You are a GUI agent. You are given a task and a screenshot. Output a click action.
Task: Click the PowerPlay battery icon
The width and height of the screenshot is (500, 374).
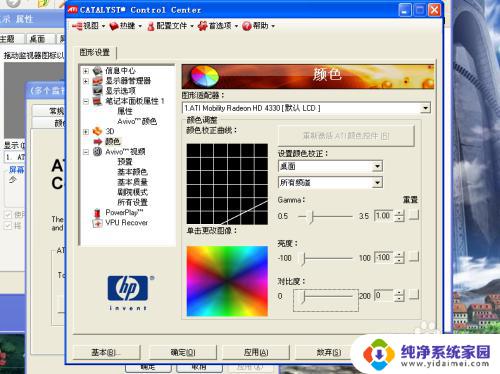point(97,212)
